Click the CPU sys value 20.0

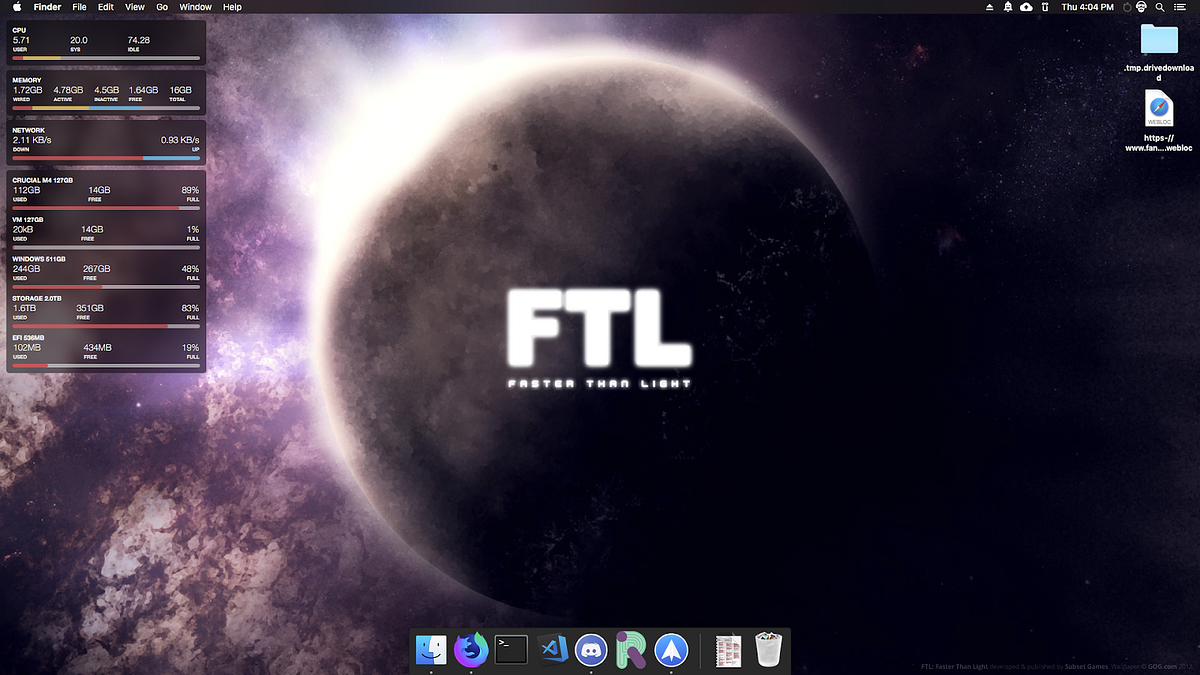coord(79,40)
